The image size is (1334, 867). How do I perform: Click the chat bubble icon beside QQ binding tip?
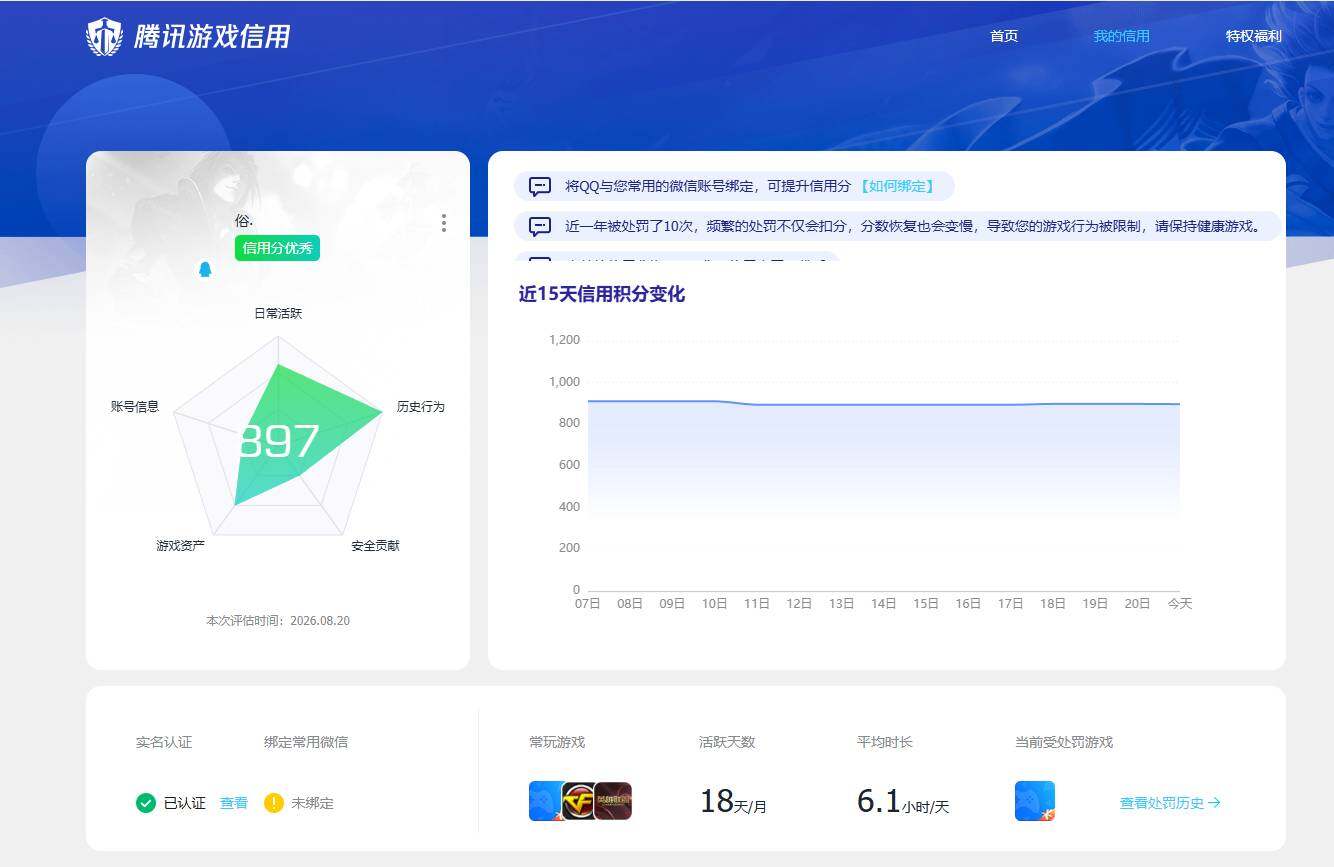540,186
